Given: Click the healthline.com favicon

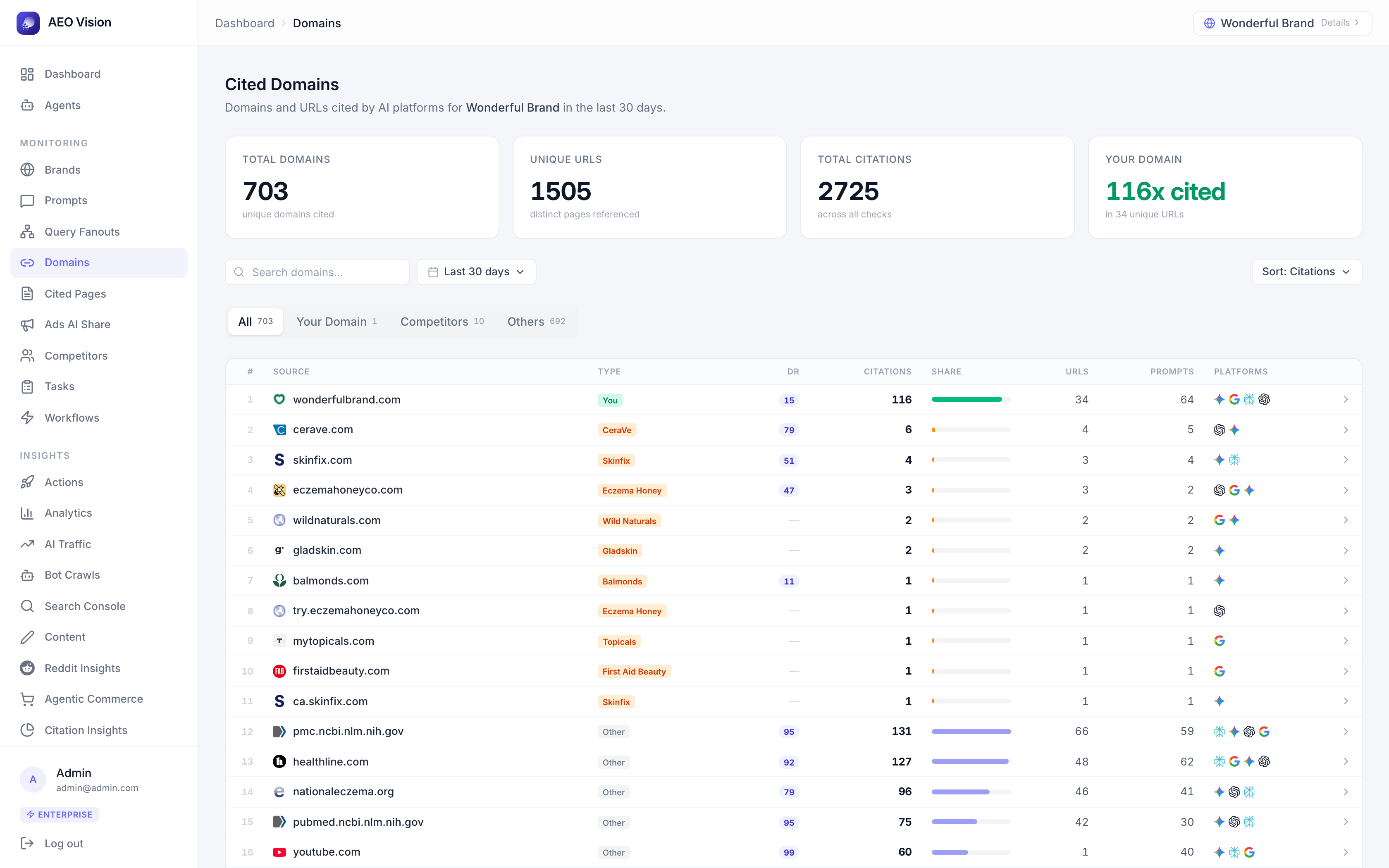Looking at the screenshot, I should (279, 762).
